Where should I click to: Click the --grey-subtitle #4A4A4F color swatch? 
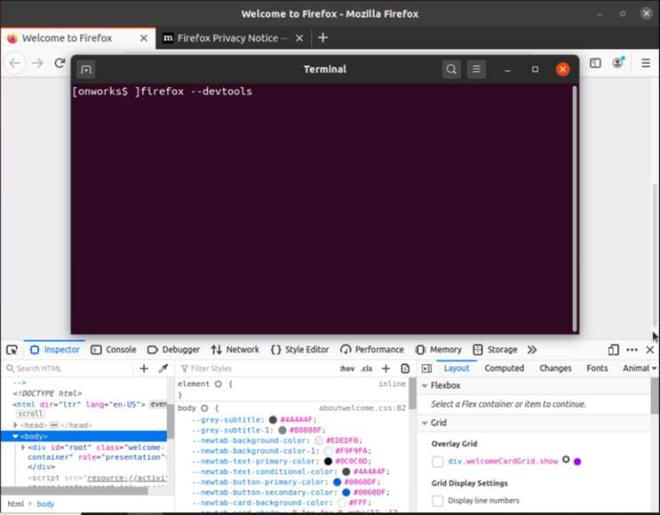click(273, 420)
